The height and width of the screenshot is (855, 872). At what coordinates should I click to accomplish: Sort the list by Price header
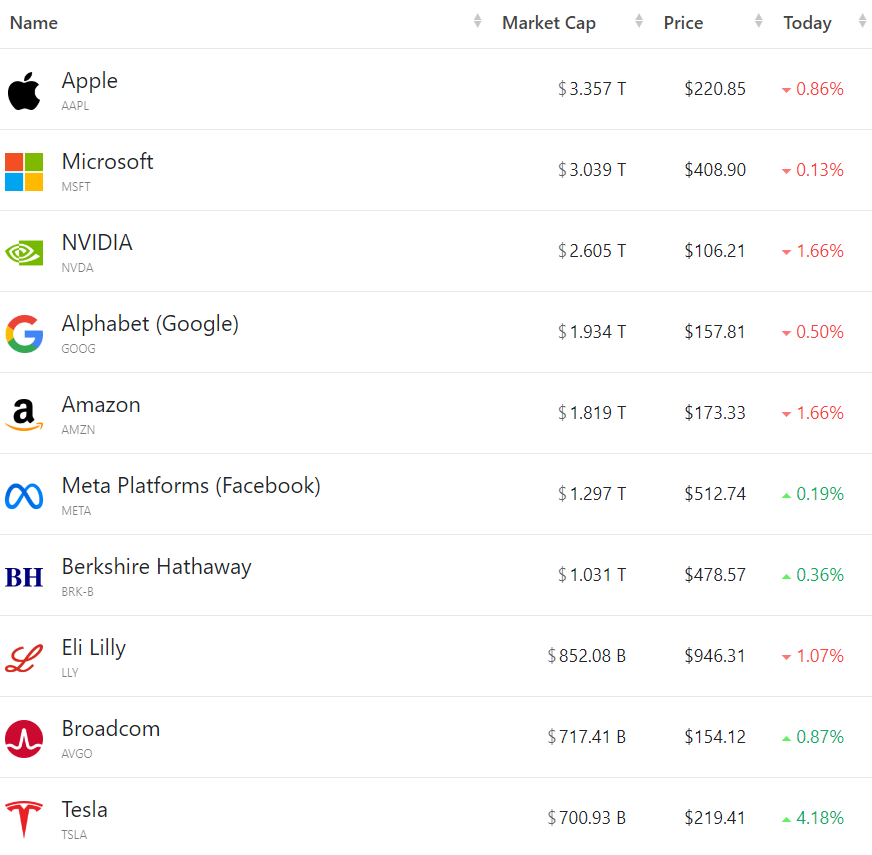pos(683,23)
